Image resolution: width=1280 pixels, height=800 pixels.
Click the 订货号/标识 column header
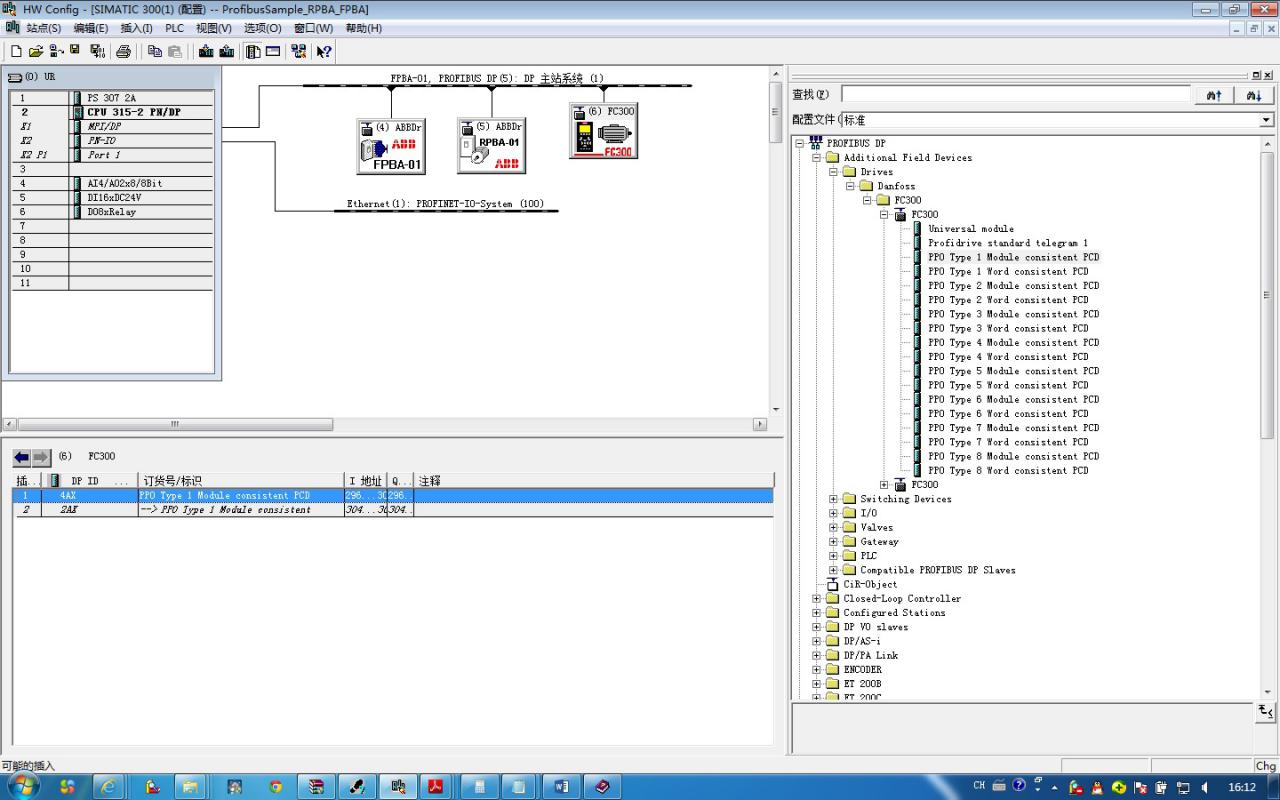pyautogui.click(x=240, y=481)
